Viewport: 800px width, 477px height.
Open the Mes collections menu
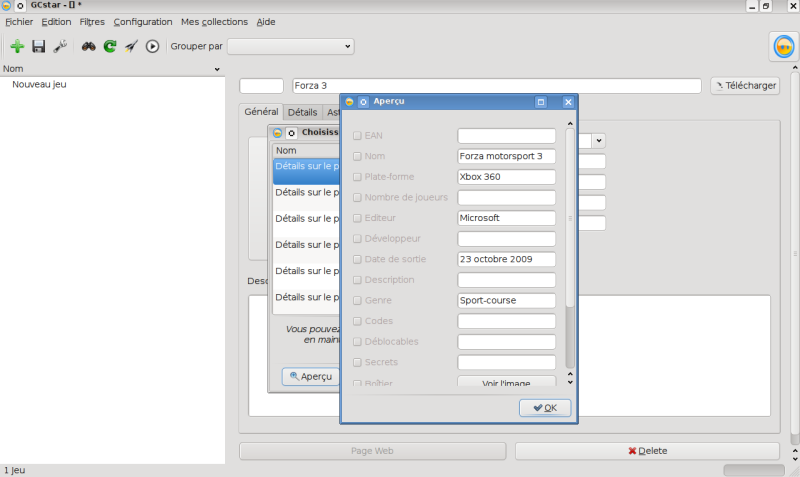tap(214, 22)
